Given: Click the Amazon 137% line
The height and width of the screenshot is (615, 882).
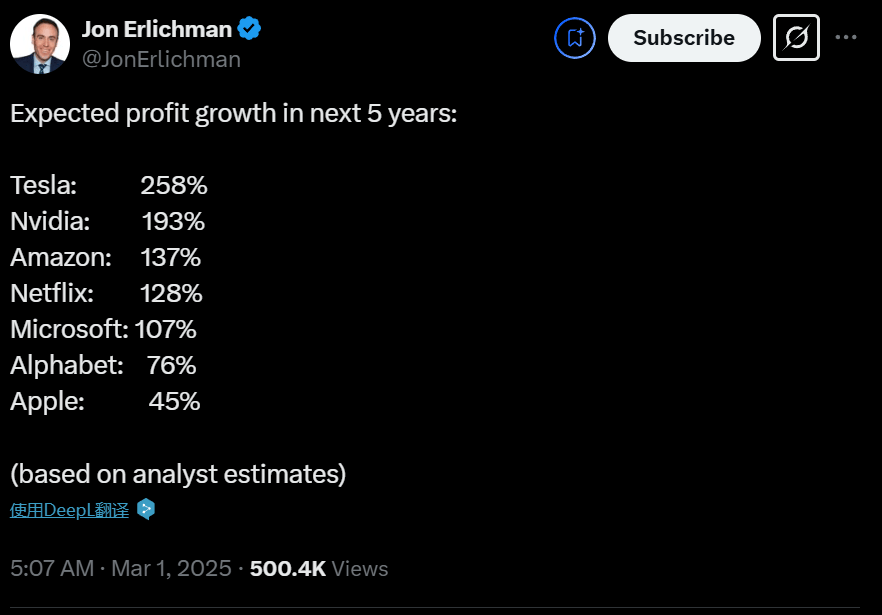Looking at the screenshot, I should (x=105, y=257).
